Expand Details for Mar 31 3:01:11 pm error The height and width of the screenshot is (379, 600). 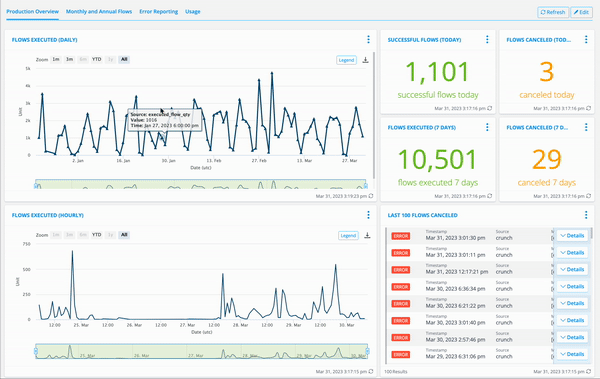572,252
